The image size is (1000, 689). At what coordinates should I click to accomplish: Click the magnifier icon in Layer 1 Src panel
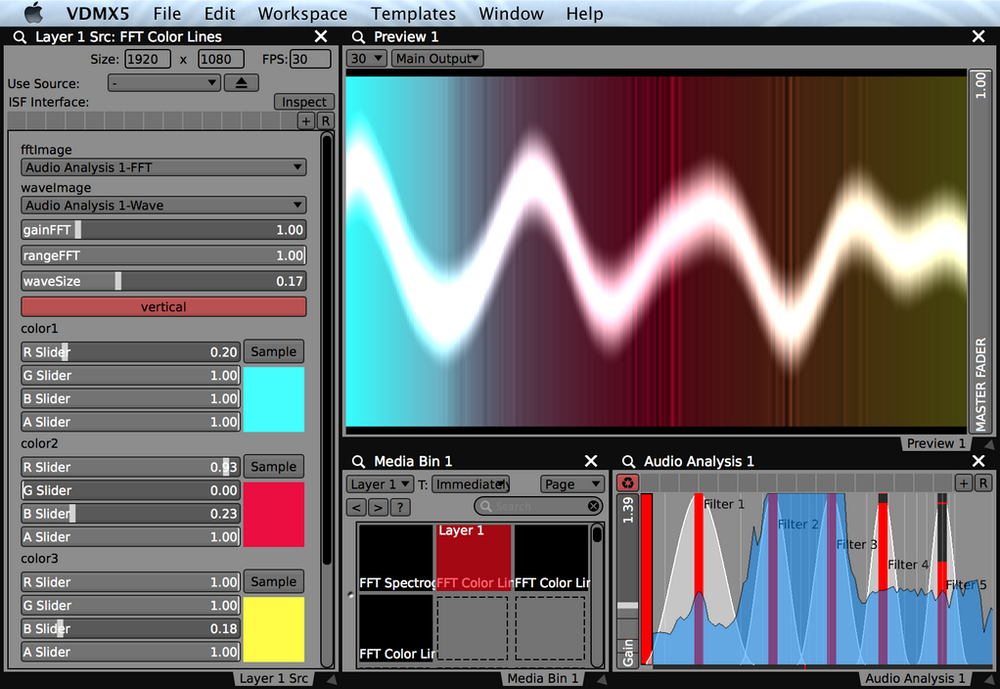point(20,37)
